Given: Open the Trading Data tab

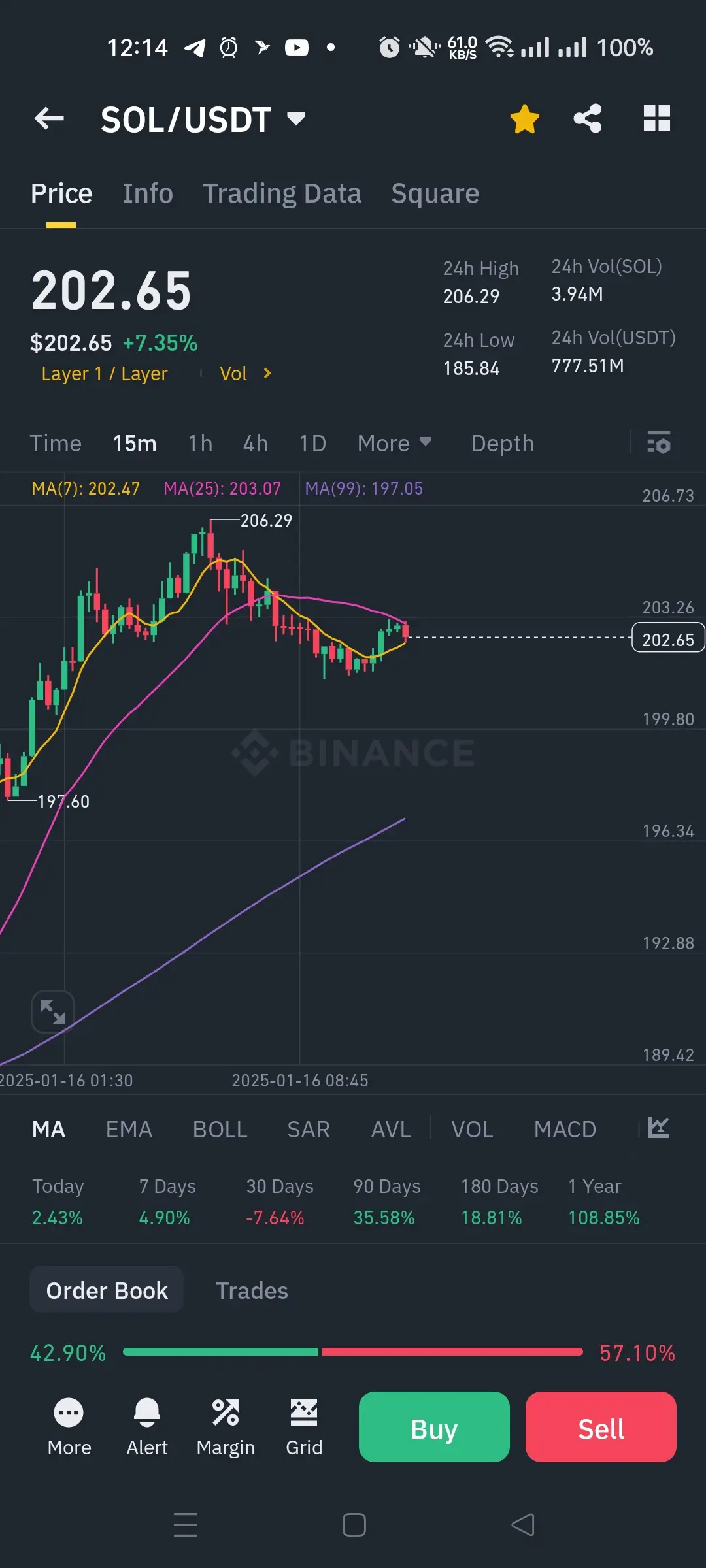Looking at the screenshot, I should point(282,193).
